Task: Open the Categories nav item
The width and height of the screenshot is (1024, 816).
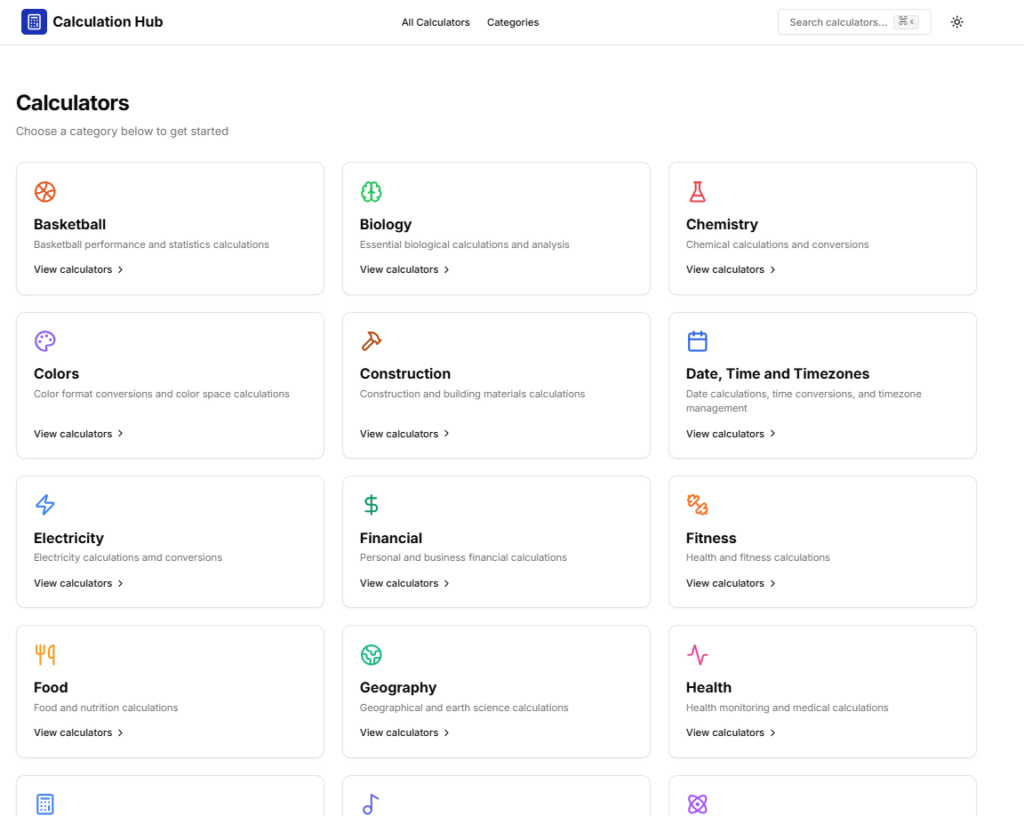Action: point(513,22)
